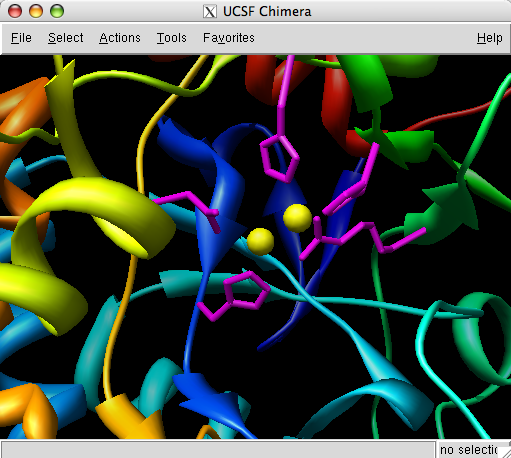Pick the lower magenta ring residue
This screenshot has width=511, height=458.
point(247,289)
